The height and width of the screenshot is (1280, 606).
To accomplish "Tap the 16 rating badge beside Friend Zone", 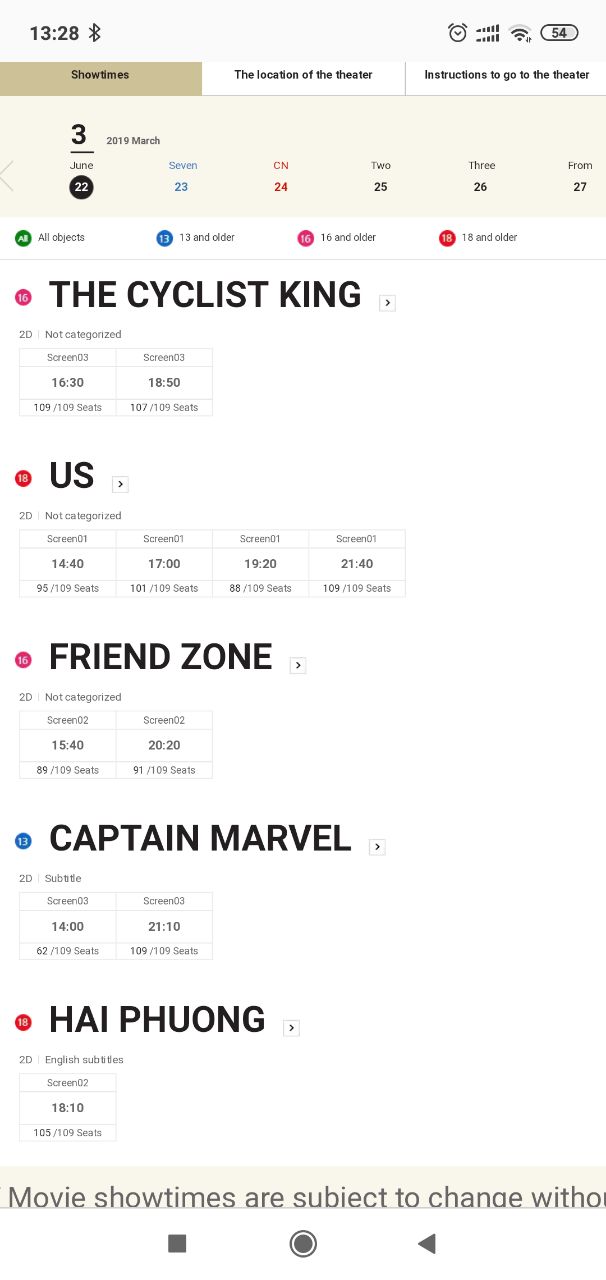I will [24, 660].
